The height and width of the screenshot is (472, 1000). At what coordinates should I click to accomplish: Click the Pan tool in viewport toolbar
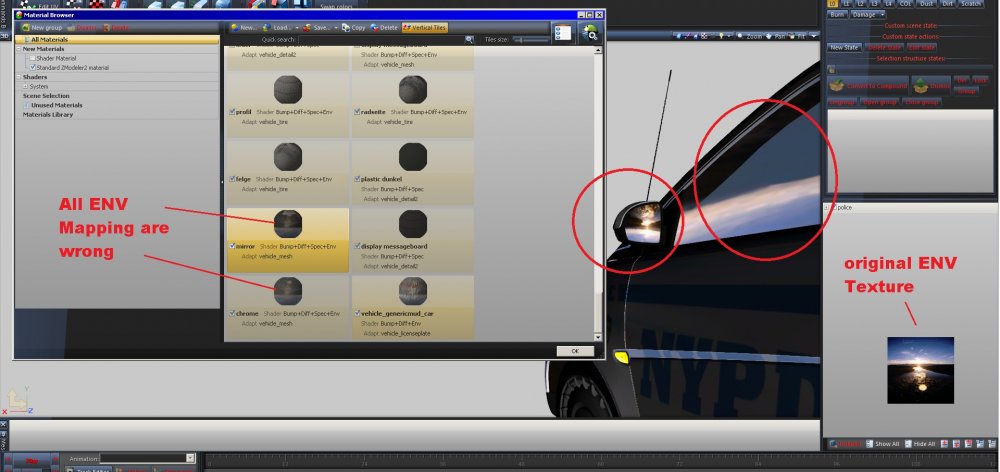pyautogui.click(x=776, y=36)
